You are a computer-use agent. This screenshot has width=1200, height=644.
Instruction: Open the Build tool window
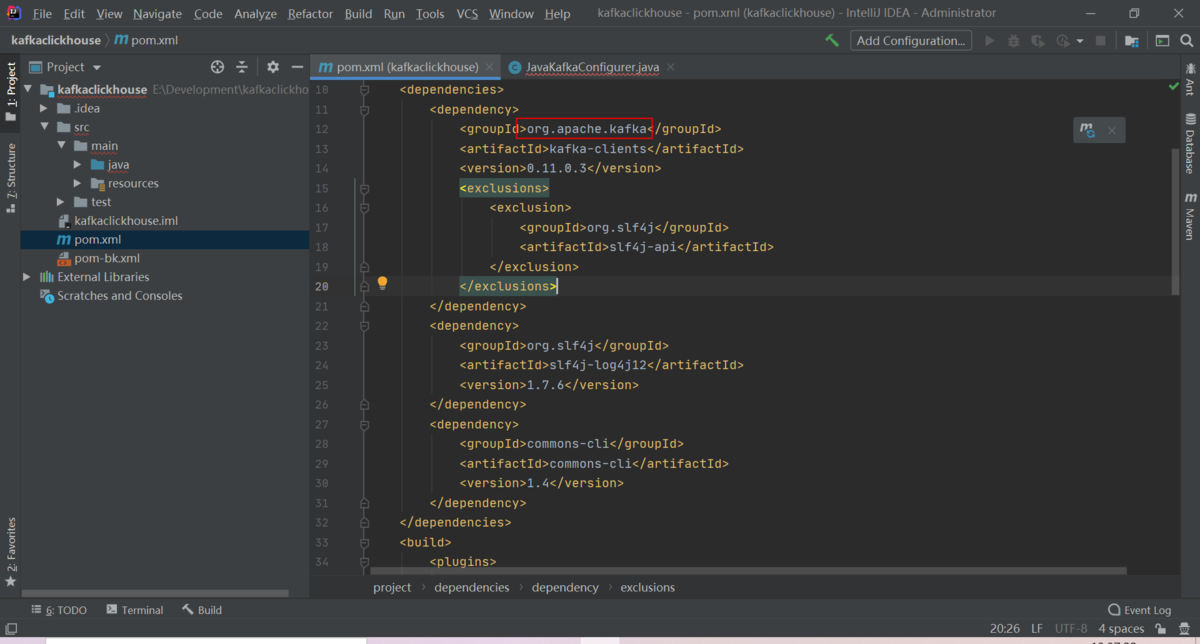[202, 610]
